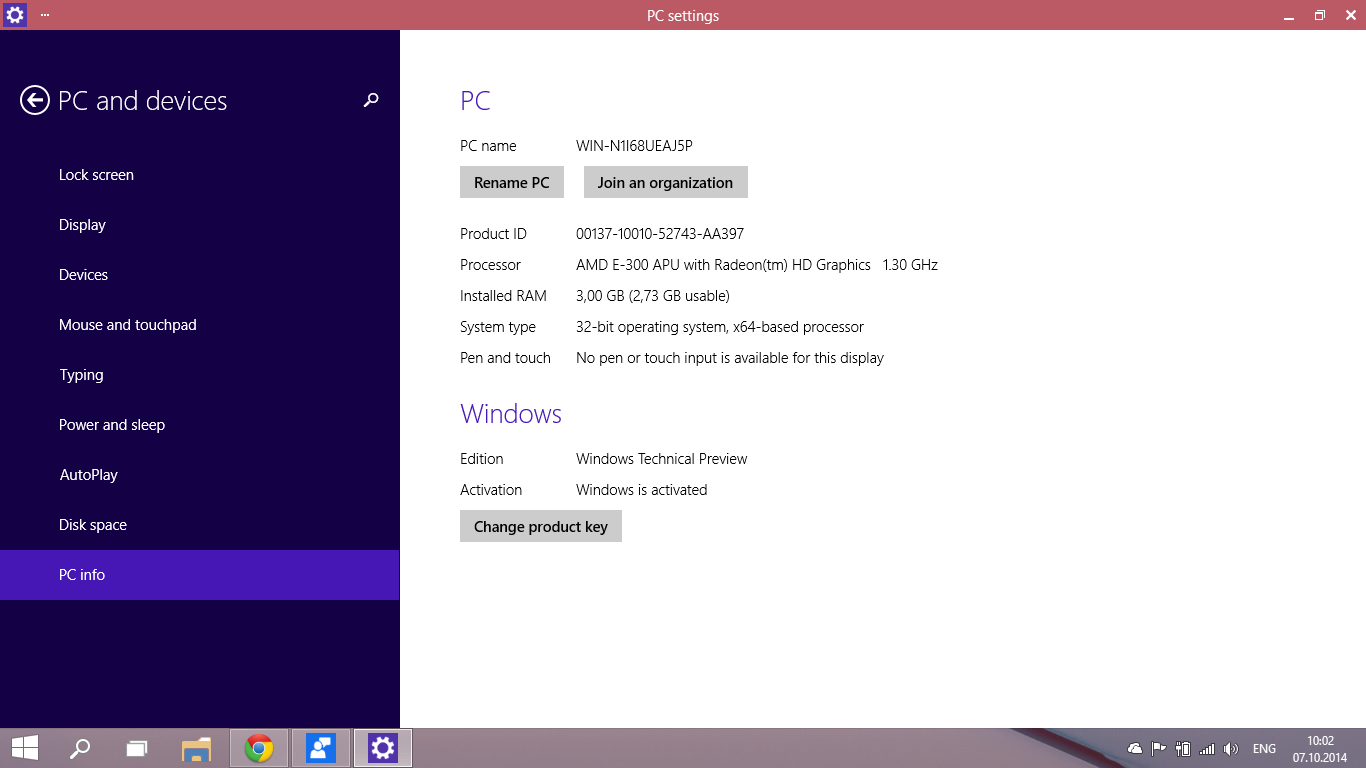Image resolution: width=1366 pixels, height=768 pixels.
Task: Click the network signal tray icon
Action: (1207, 749)
